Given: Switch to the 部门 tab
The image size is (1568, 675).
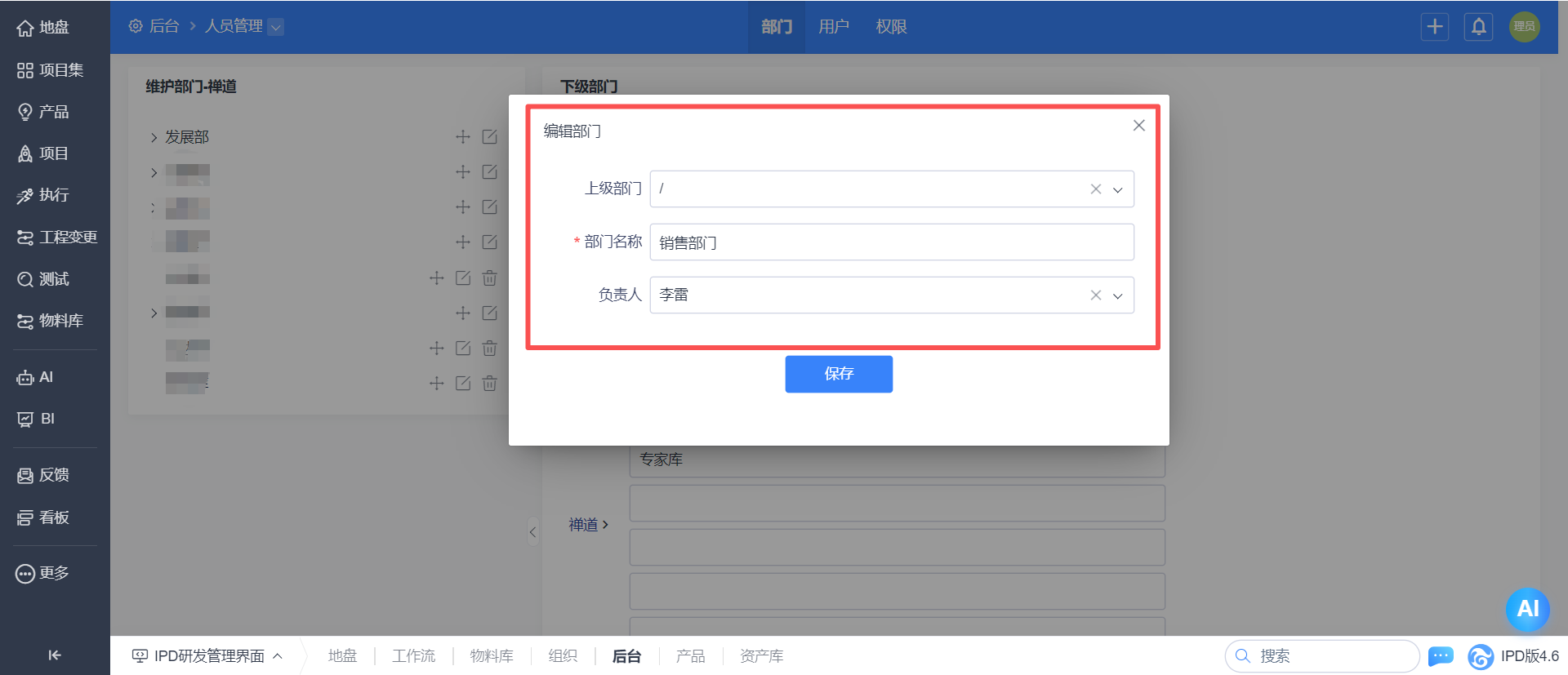Looking at the screenshot, I should pos(777,27).
